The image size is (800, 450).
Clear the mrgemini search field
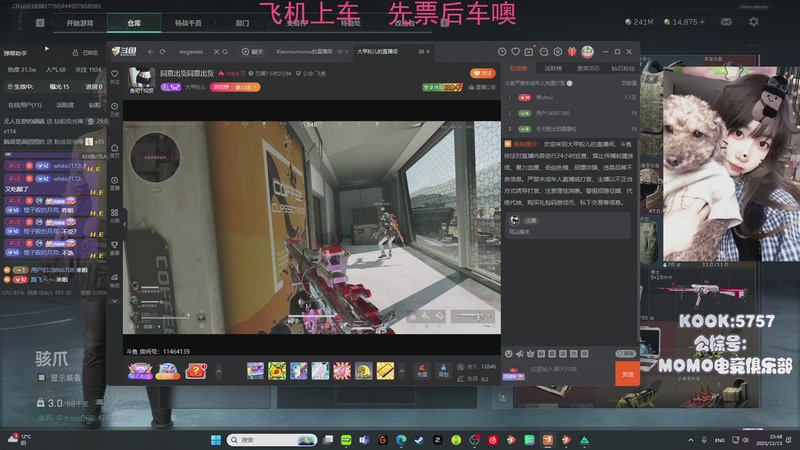[x=216, y=52]
